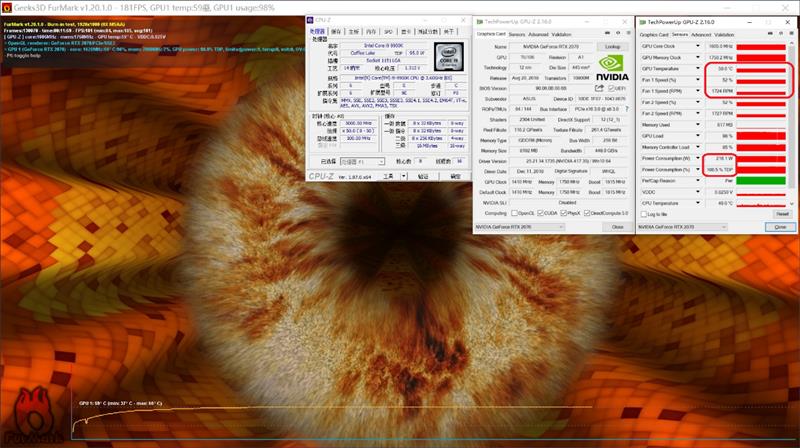Click the screenshot camera icon in GPU-Z Sensors window
Image resolution: width=800 pixels, height=448 pixels.
pos(770,34)
